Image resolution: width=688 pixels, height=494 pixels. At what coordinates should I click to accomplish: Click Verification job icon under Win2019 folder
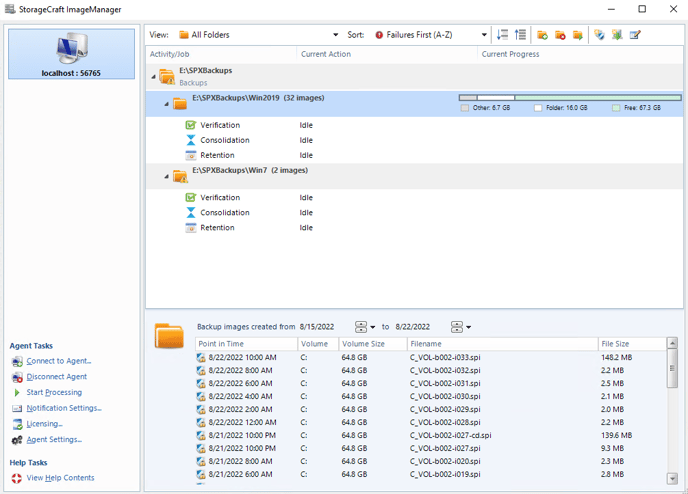[x=191, y=125]
